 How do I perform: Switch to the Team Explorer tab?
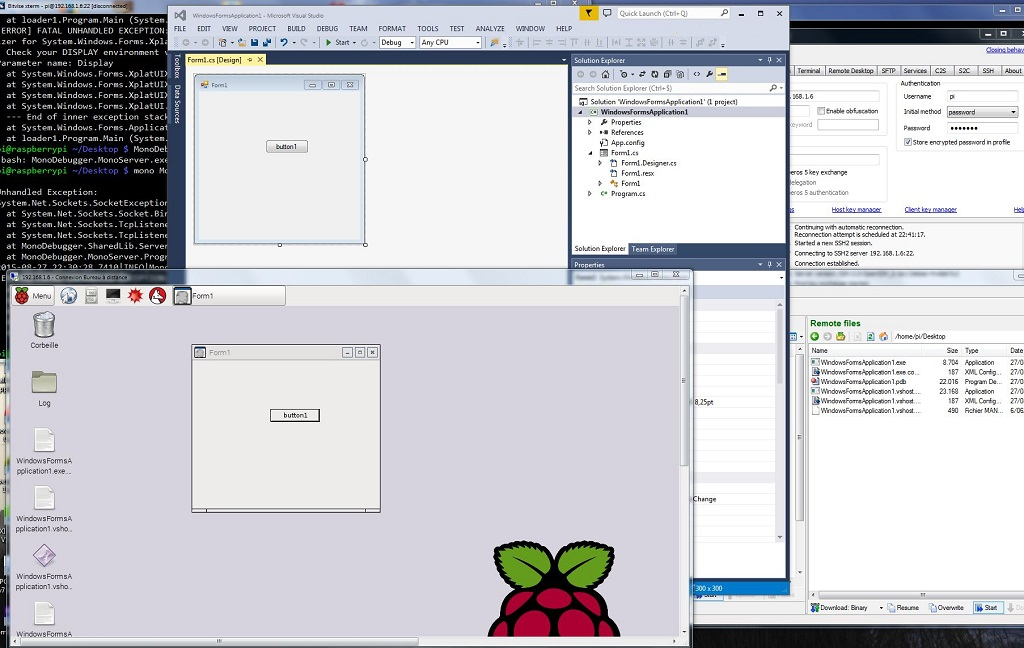click(x=652, y=249)
